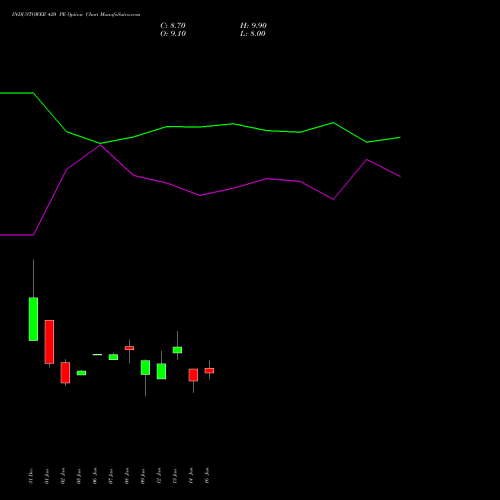Viewport: 500px width, 500px height.
Task: Click the '07 Jan' date label
Action: [111, 476]
